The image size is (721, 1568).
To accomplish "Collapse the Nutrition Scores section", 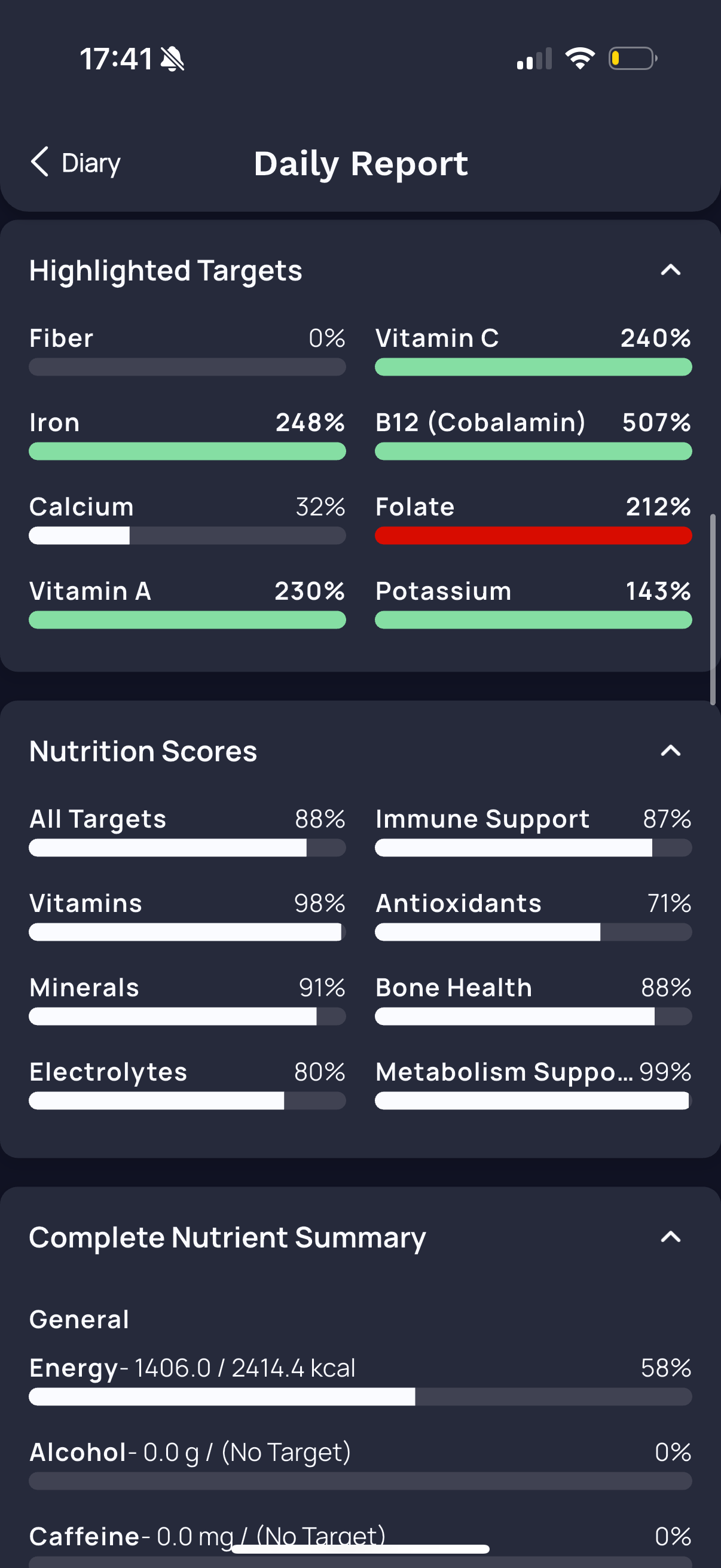I will [x=671, y=751].
